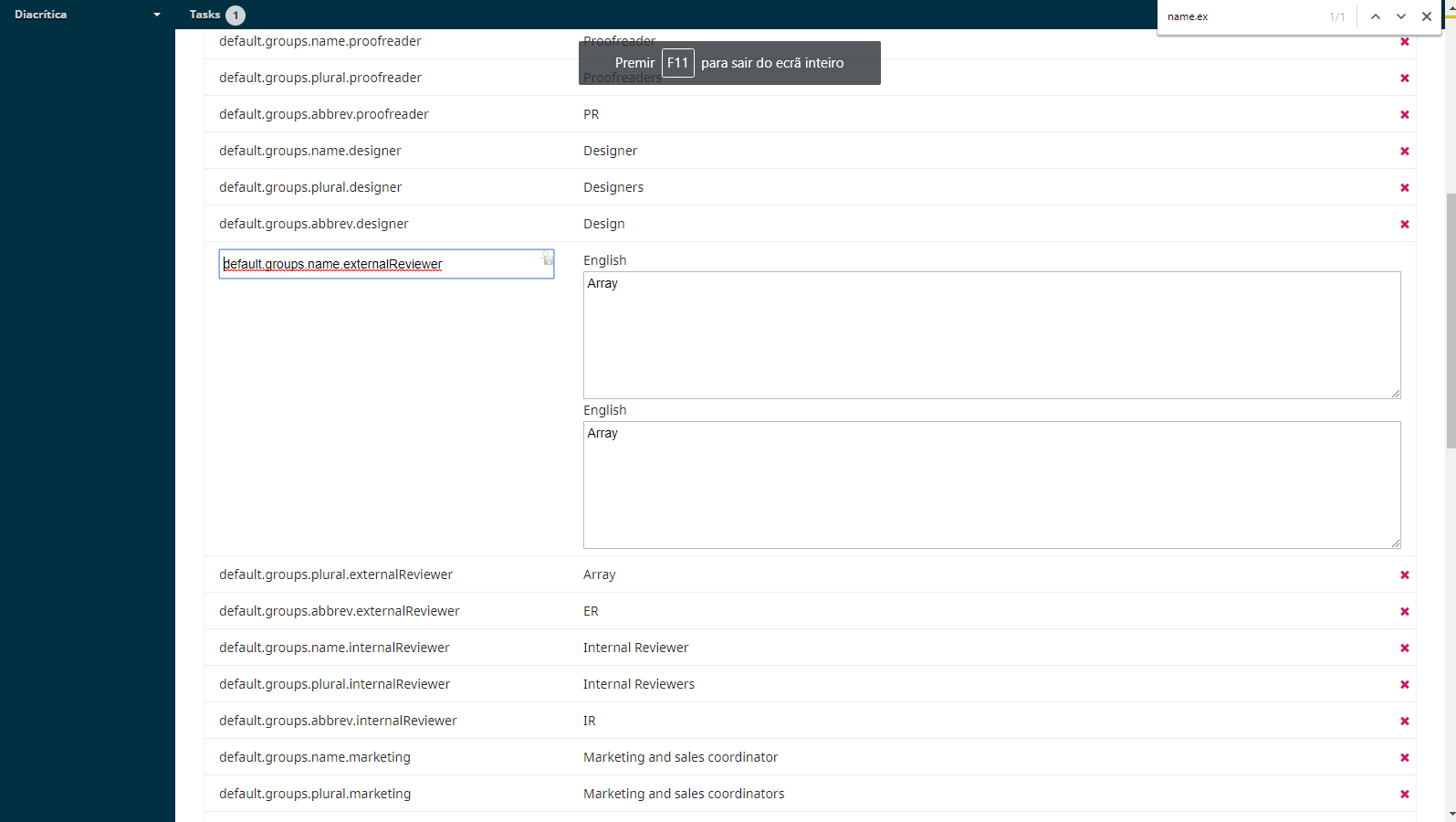The height and width of the screenshot is (822, 1456).
Task: Click the 'Array' value of plural.externalReviewer
Action: coord(600,574)
